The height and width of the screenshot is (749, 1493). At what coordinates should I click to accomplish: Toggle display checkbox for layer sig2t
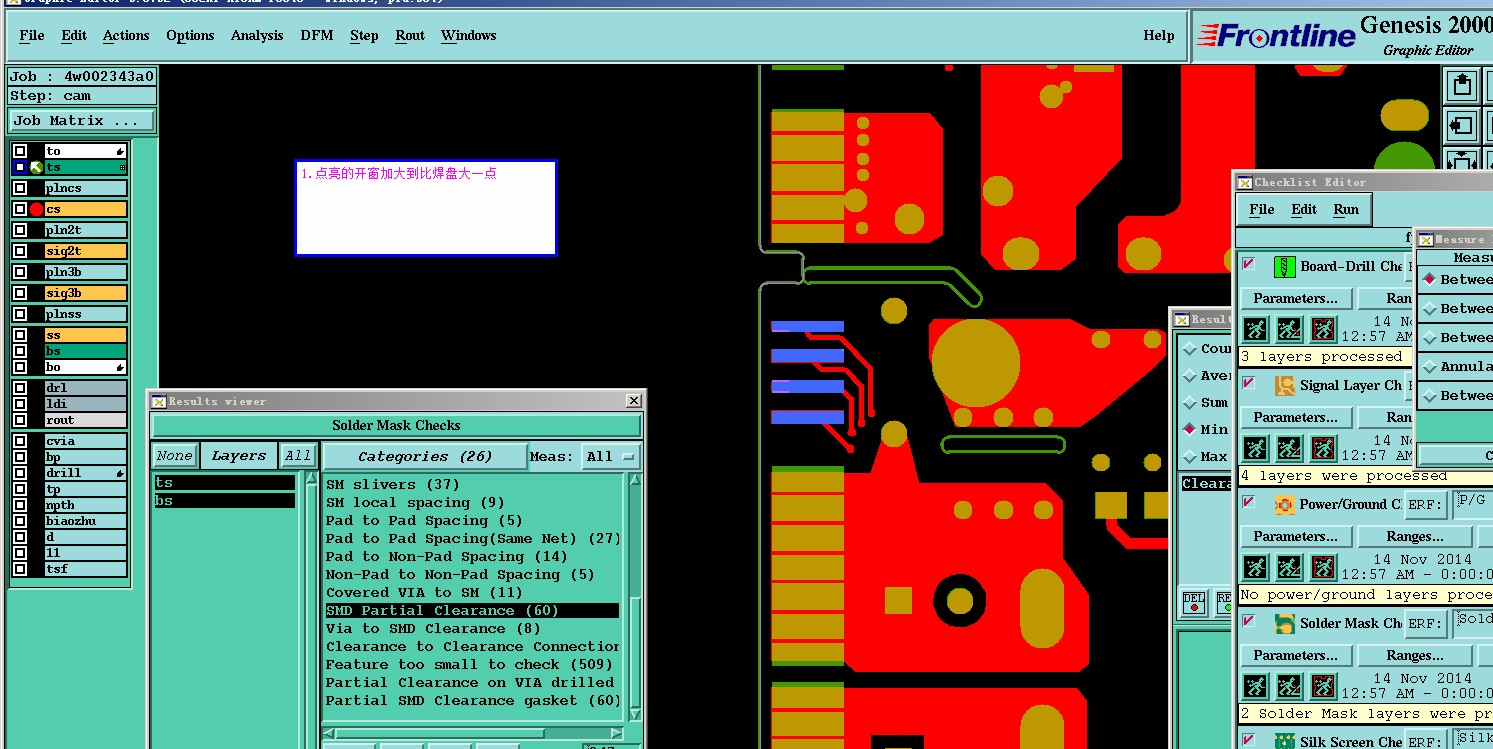tap(20, 251)
